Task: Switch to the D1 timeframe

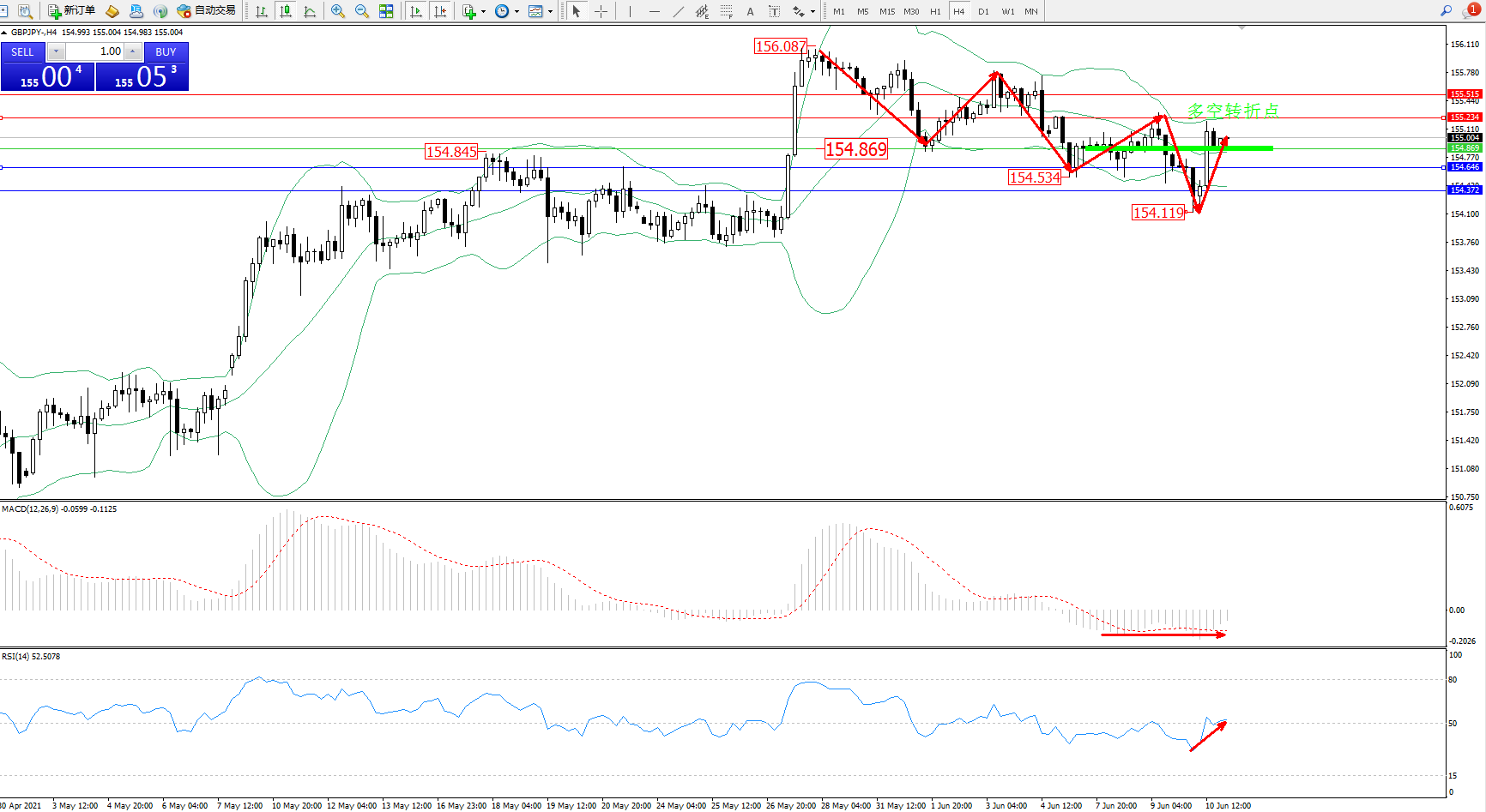Action: click(983, 11)
